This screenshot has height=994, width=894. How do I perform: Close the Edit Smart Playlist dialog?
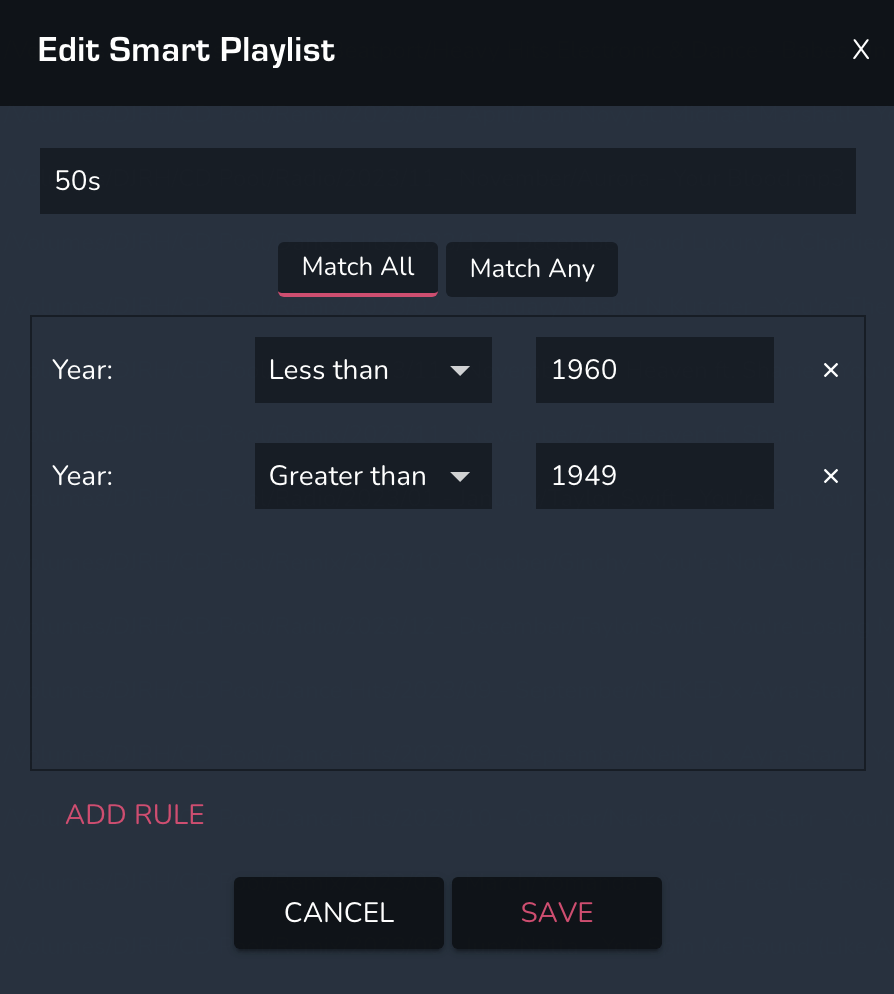[x=860, y=50]
